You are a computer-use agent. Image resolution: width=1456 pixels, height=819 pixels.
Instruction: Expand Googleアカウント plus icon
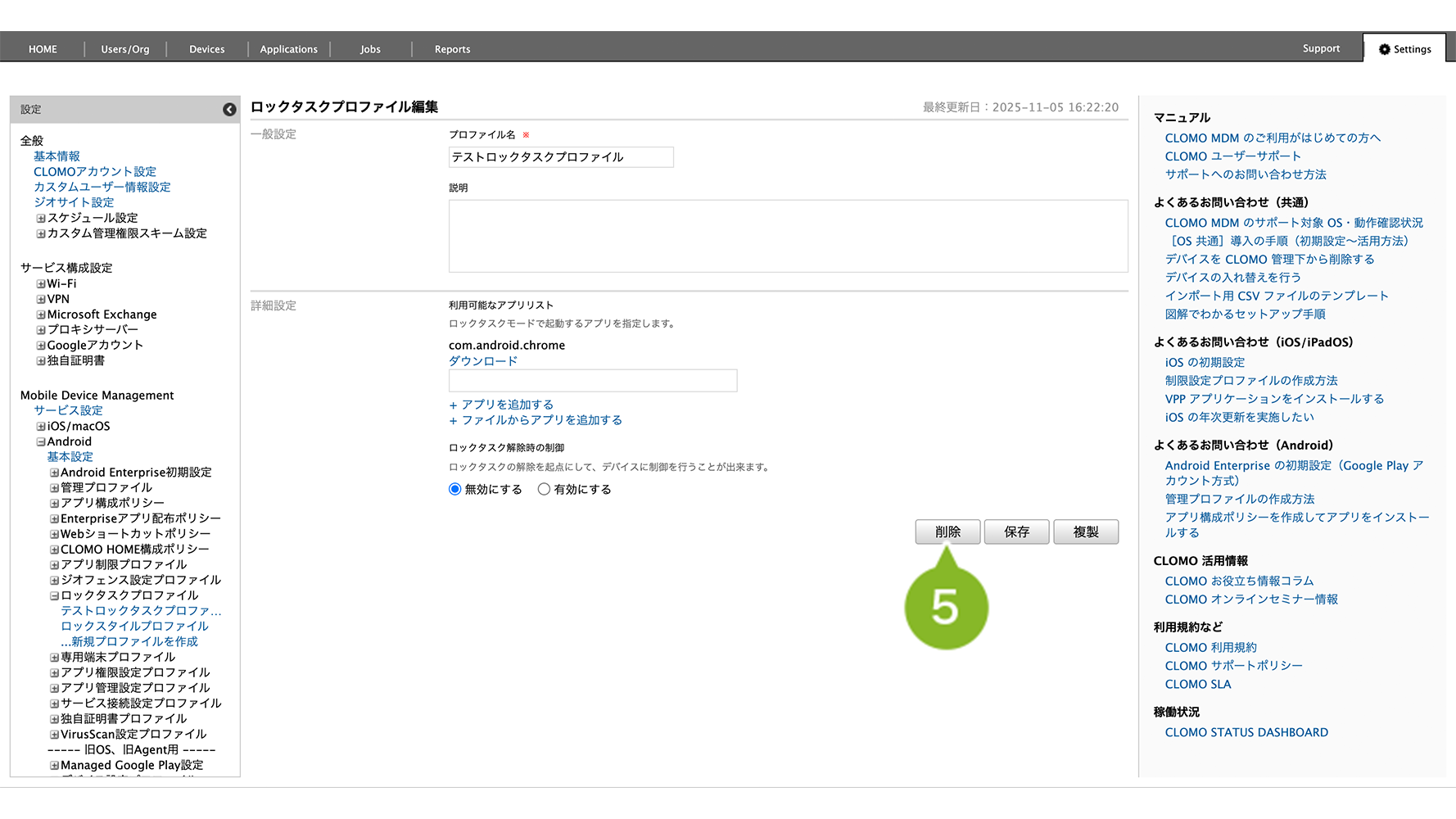pyautogui.click(x=41, y=346)
